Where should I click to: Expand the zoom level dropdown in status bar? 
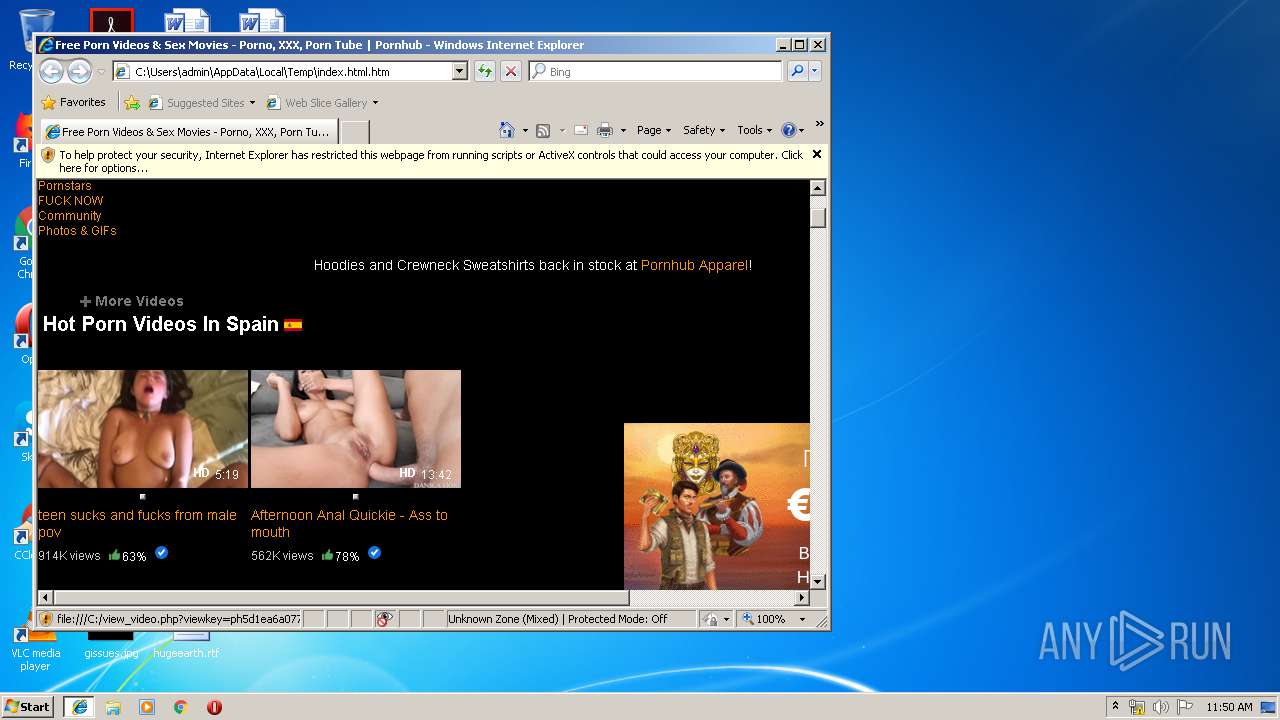point(802,619)
